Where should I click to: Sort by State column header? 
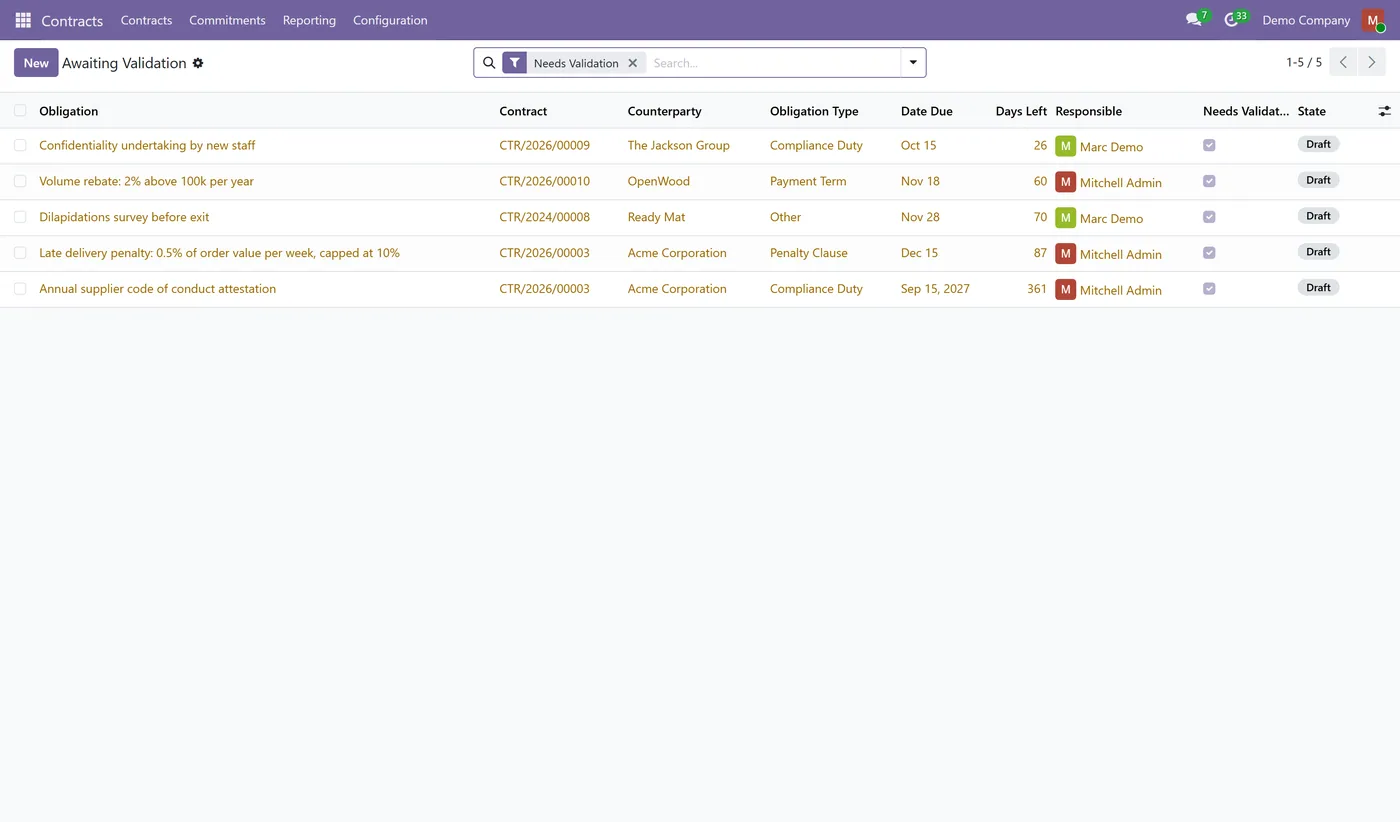coord(1311,111)
